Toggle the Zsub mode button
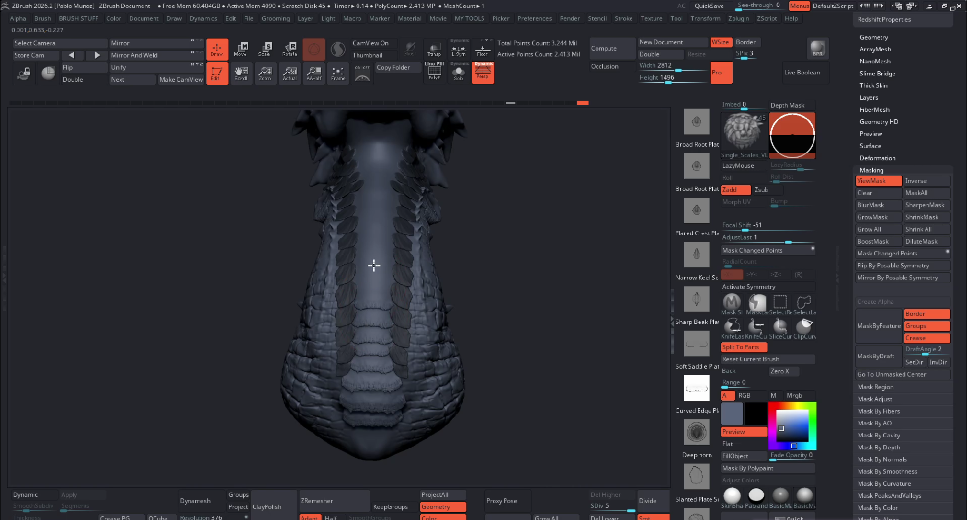The width and height of the screenshot is (967, 520). click(x=768, y=190)
